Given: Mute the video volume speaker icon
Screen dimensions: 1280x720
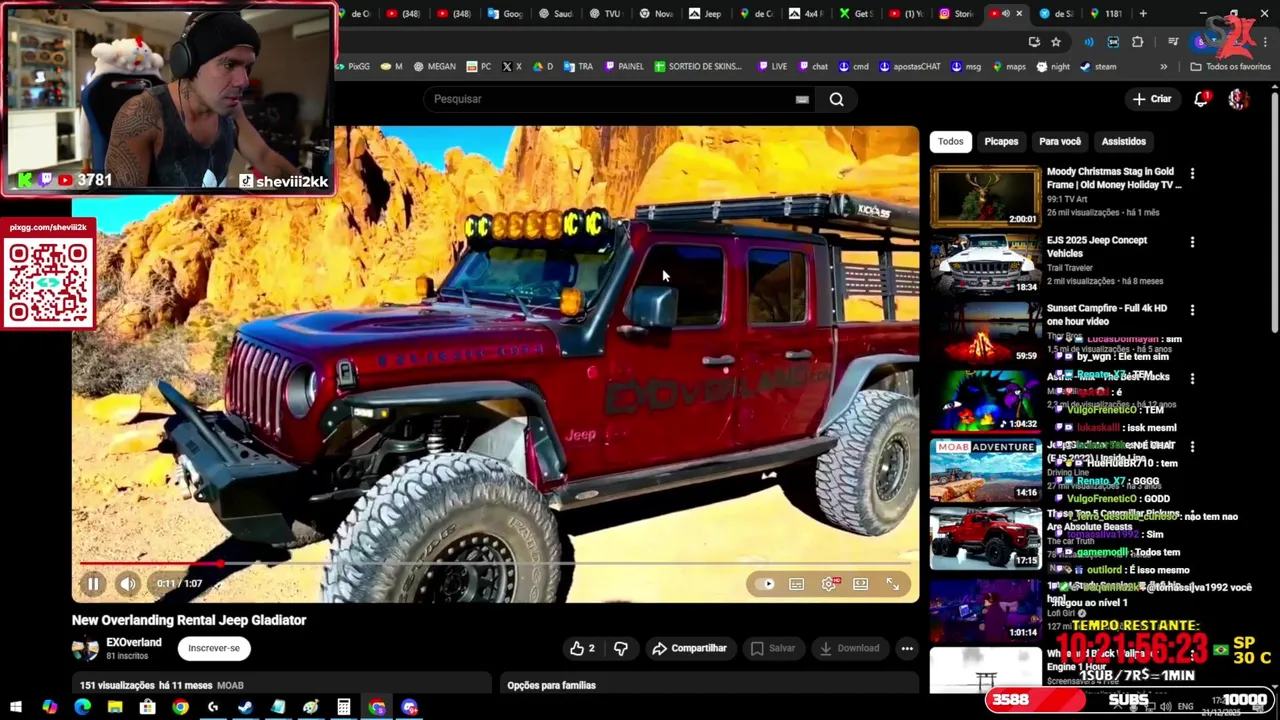Looking at the screenshot, I should coord(128,584).
